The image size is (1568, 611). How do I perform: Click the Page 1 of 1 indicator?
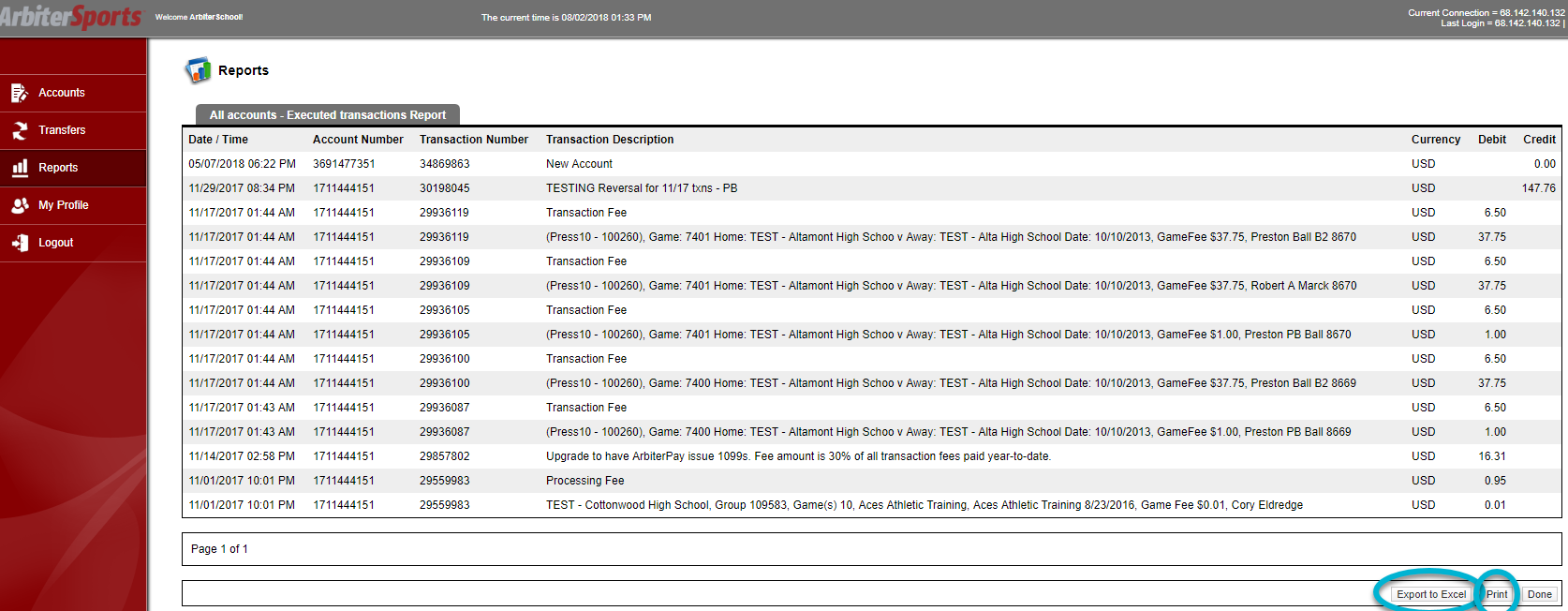click(x=219, y=549)
